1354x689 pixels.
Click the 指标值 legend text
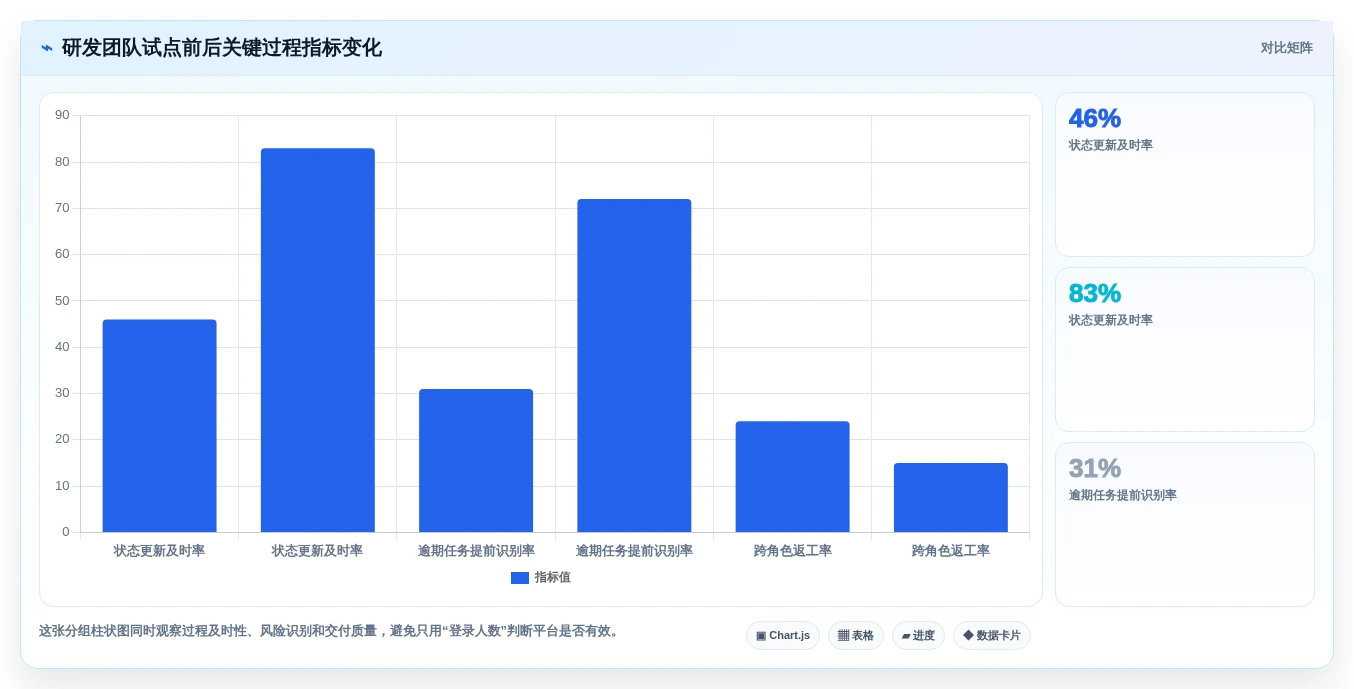point(553,578)
